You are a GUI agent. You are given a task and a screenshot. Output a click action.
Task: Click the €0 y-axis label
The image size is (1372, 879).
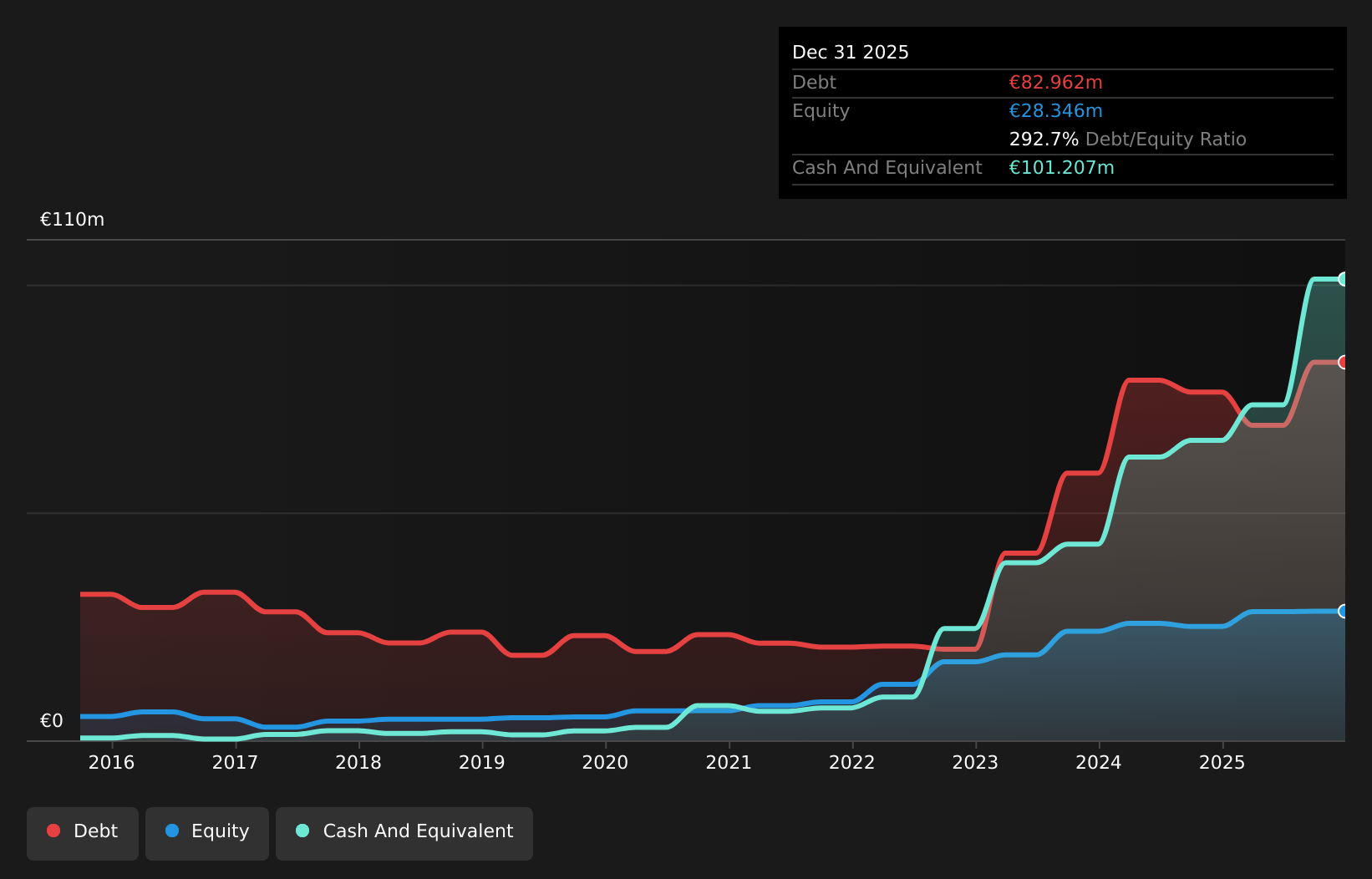point(52,721)
